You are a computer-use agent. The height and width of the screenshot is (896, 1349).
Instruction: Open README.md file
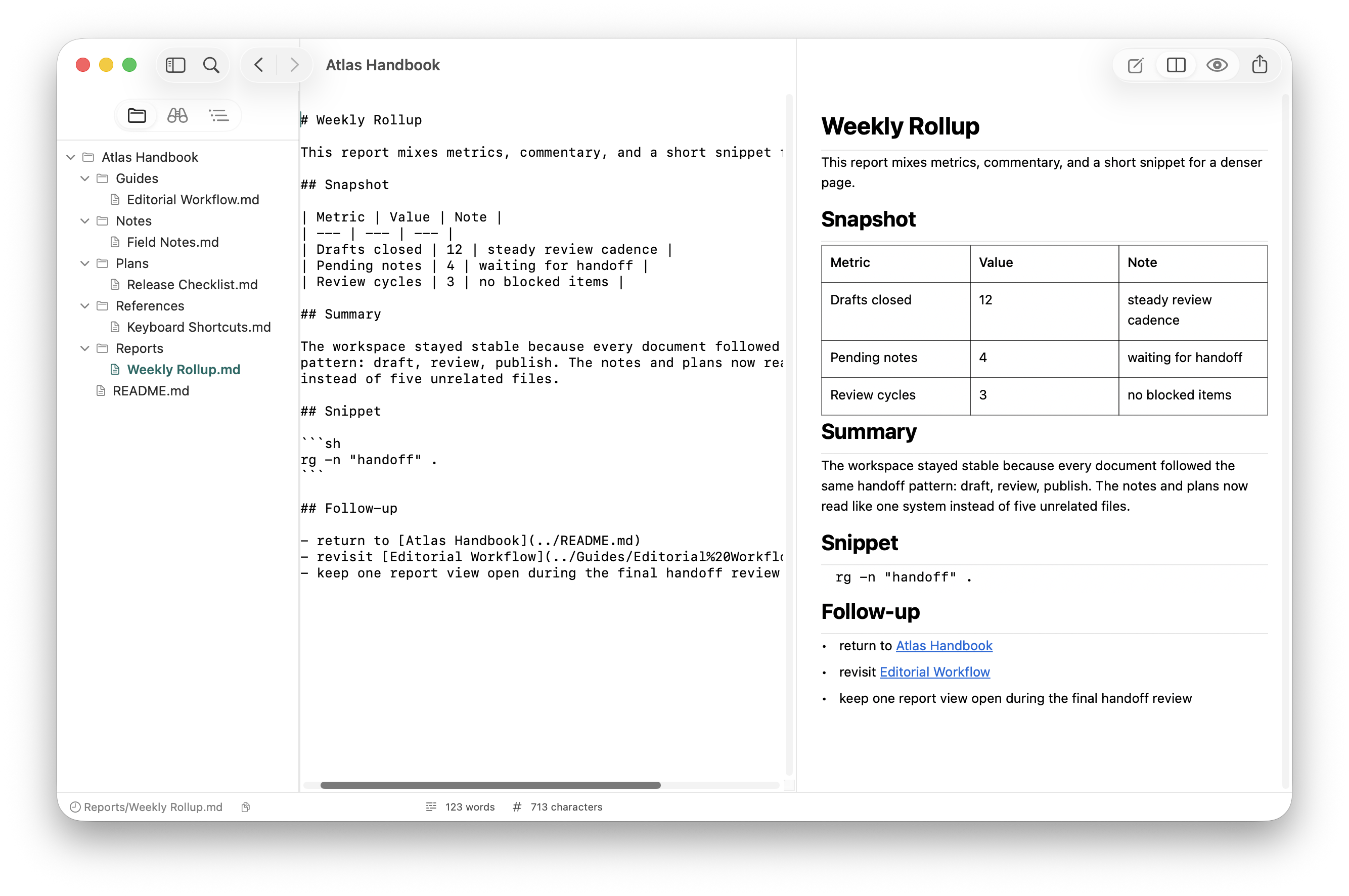point(151,391)
